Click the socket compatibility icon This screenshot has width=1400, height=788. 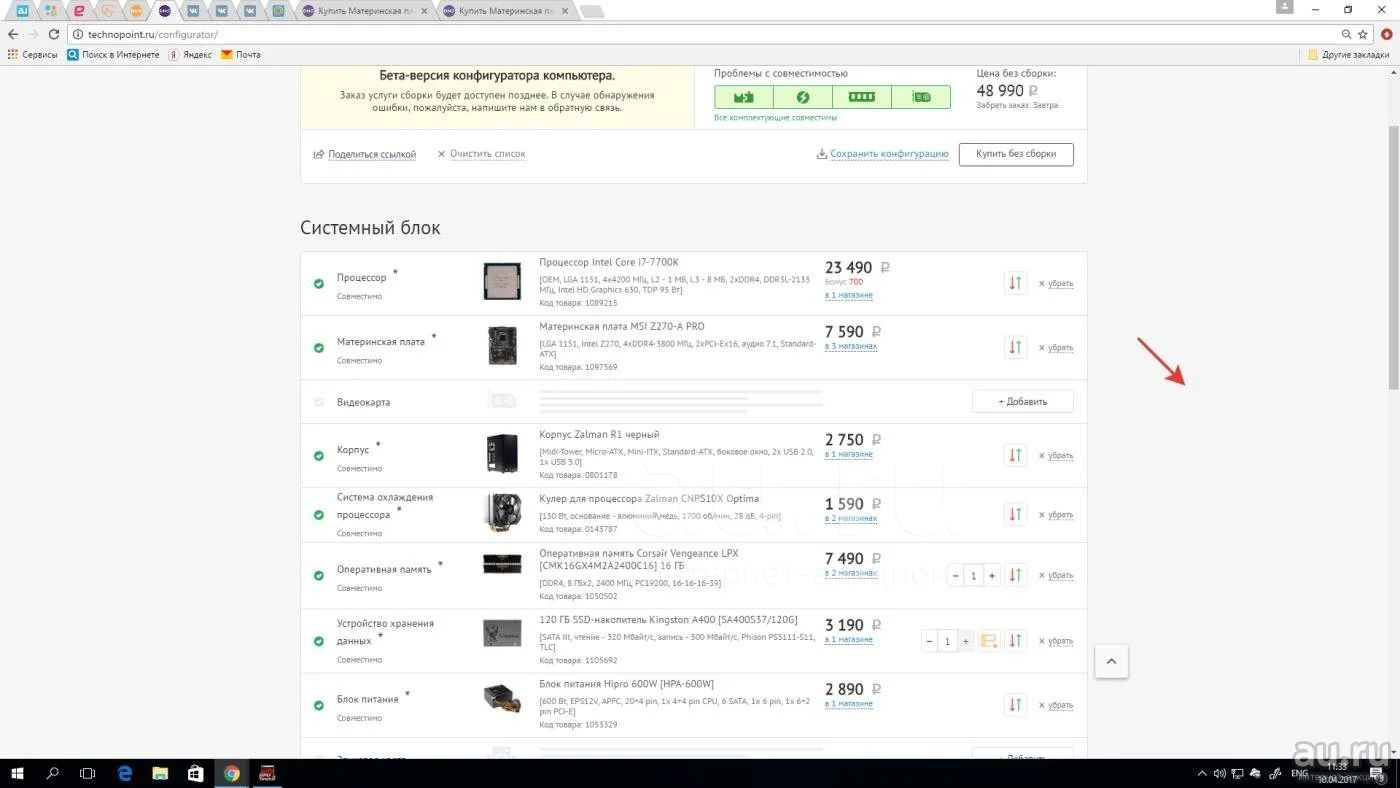pyautogui.click(x=743, y=97)
